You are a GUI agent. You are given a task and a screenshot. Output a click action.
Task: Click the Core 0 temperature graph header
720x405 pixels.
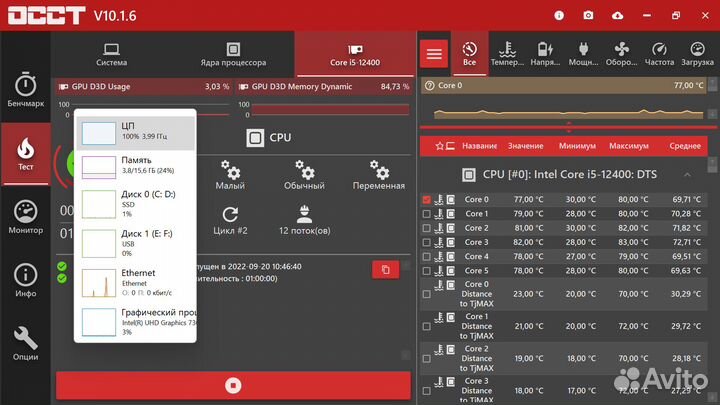[x=564, y=85]
